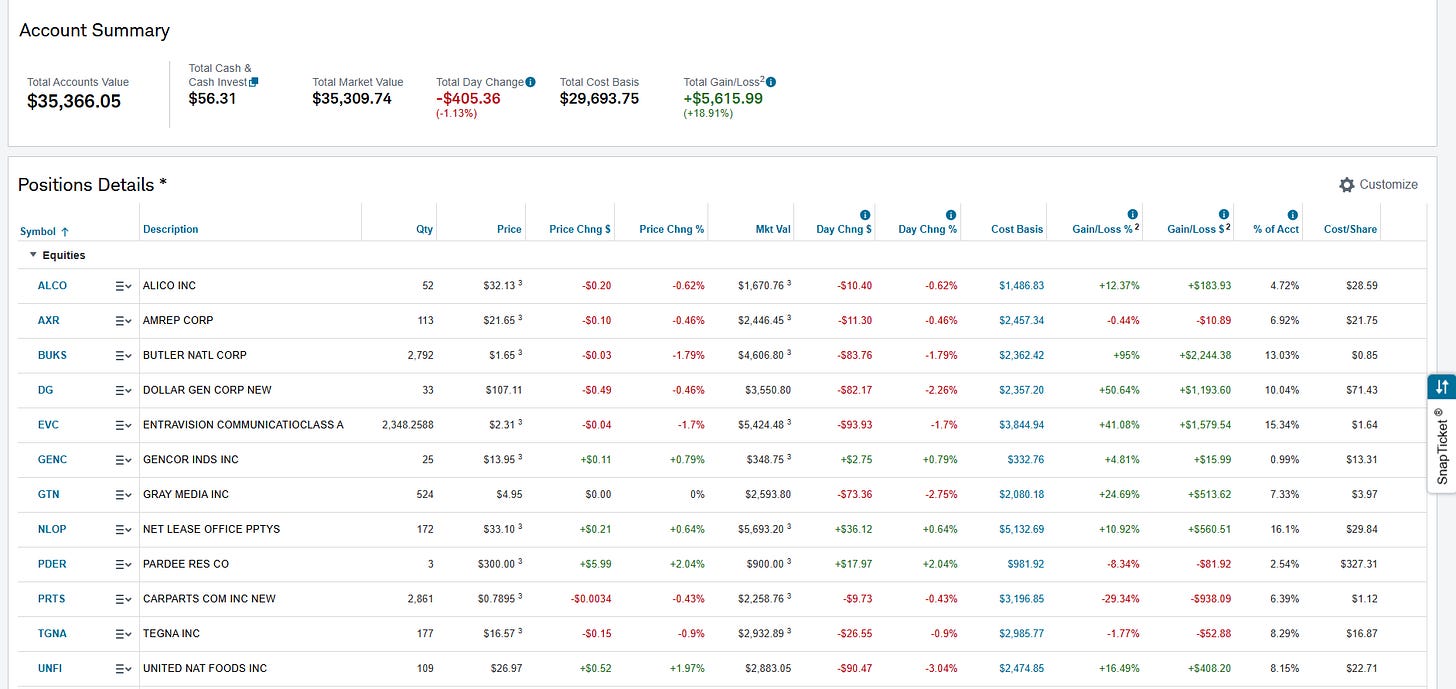
Task: Open BUKS cost basis $2,362.42
Action: (x=1021, y=355)
